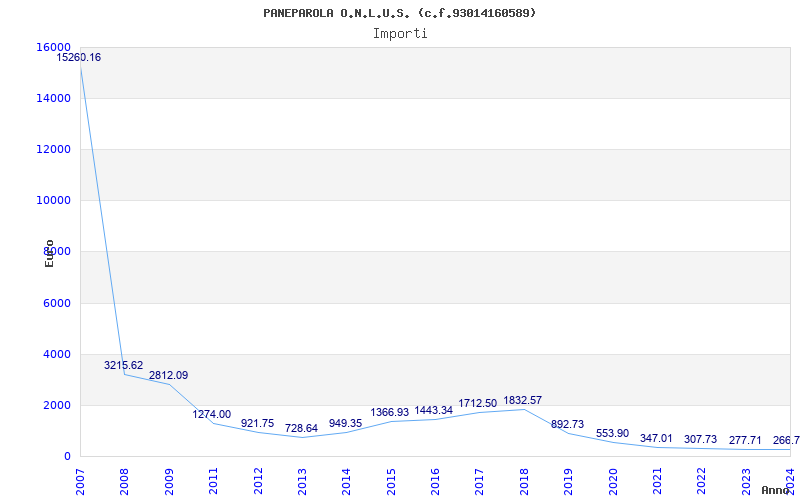Select the 277.71 data label
Image resolution: width=800 pixels, height=500 pixels.
745,440
